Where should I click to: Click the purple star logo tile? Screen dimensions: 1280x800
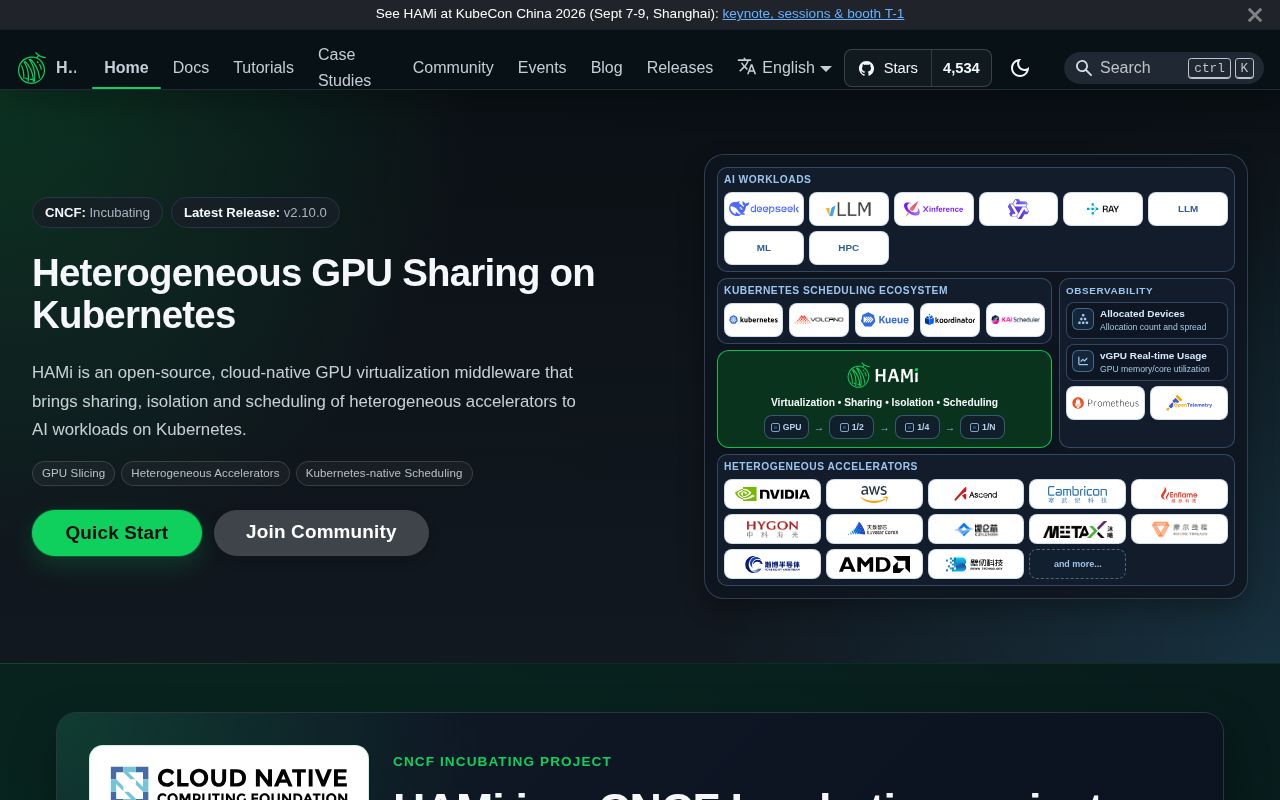(1018, 209)
